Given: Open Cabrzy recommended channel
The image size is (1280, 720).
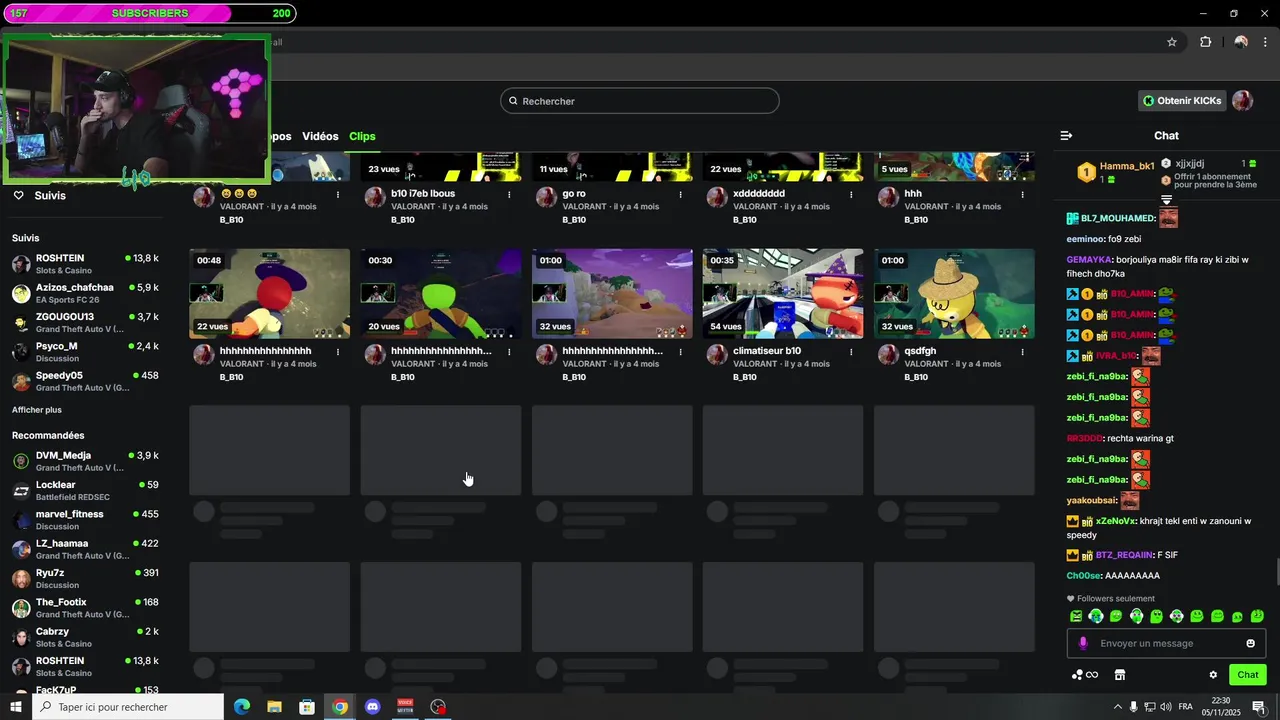Looking at the screenshot, I should pyautogui.click(x=85, y=637).
